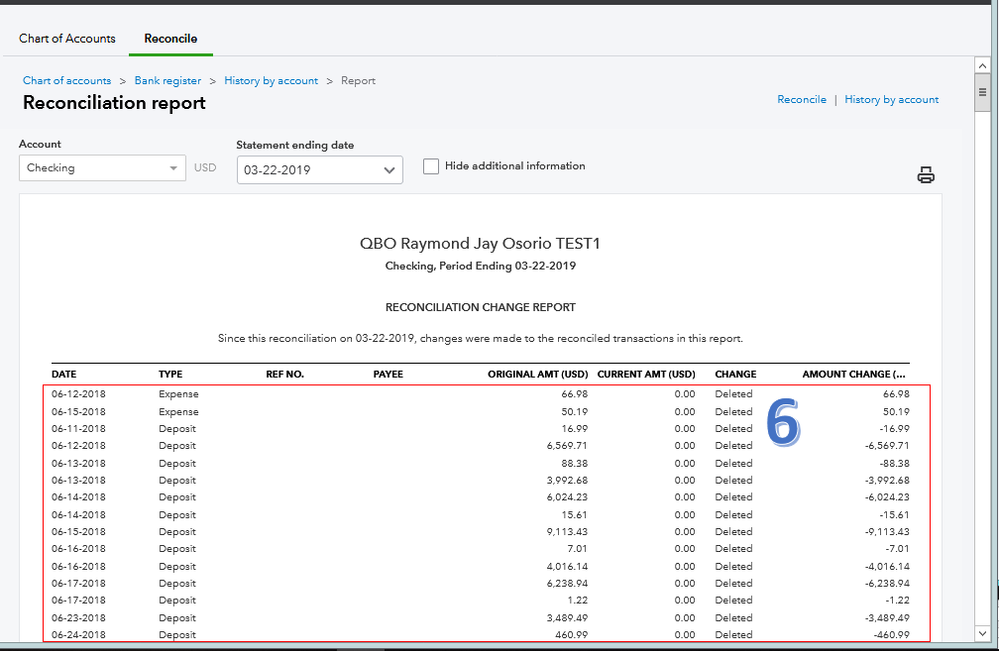Image resolution: width=999 pixels, height=651 pixels.
Task: Switch to the Chart of Accounts tab
Action: [67, 39]
